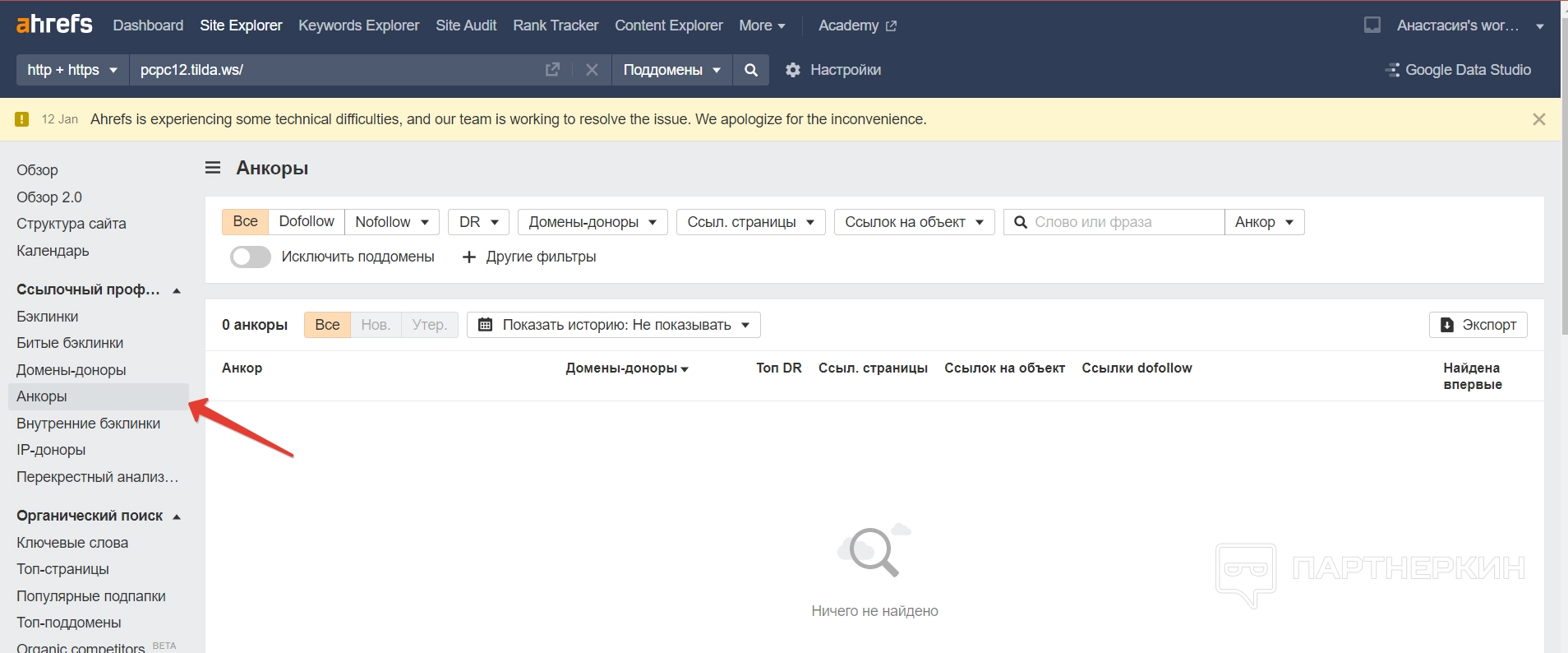Toggle Исключить поддомены switch
This screenshot has height=653, width=1568.
pyautogui.click(x=250, y=257)
